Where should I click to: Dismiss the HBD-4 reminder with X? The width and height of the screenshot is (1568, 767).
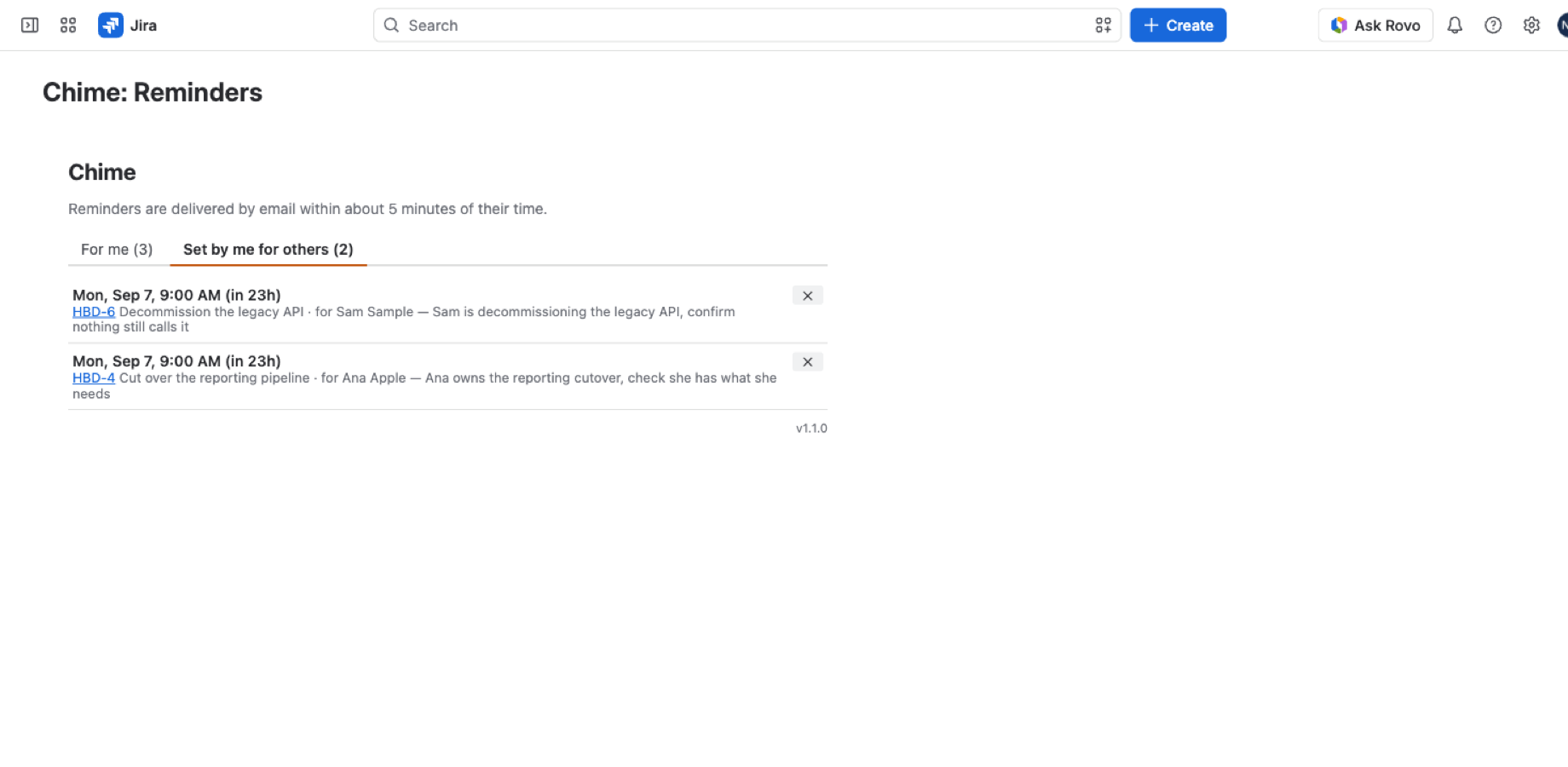pos(807,362)
